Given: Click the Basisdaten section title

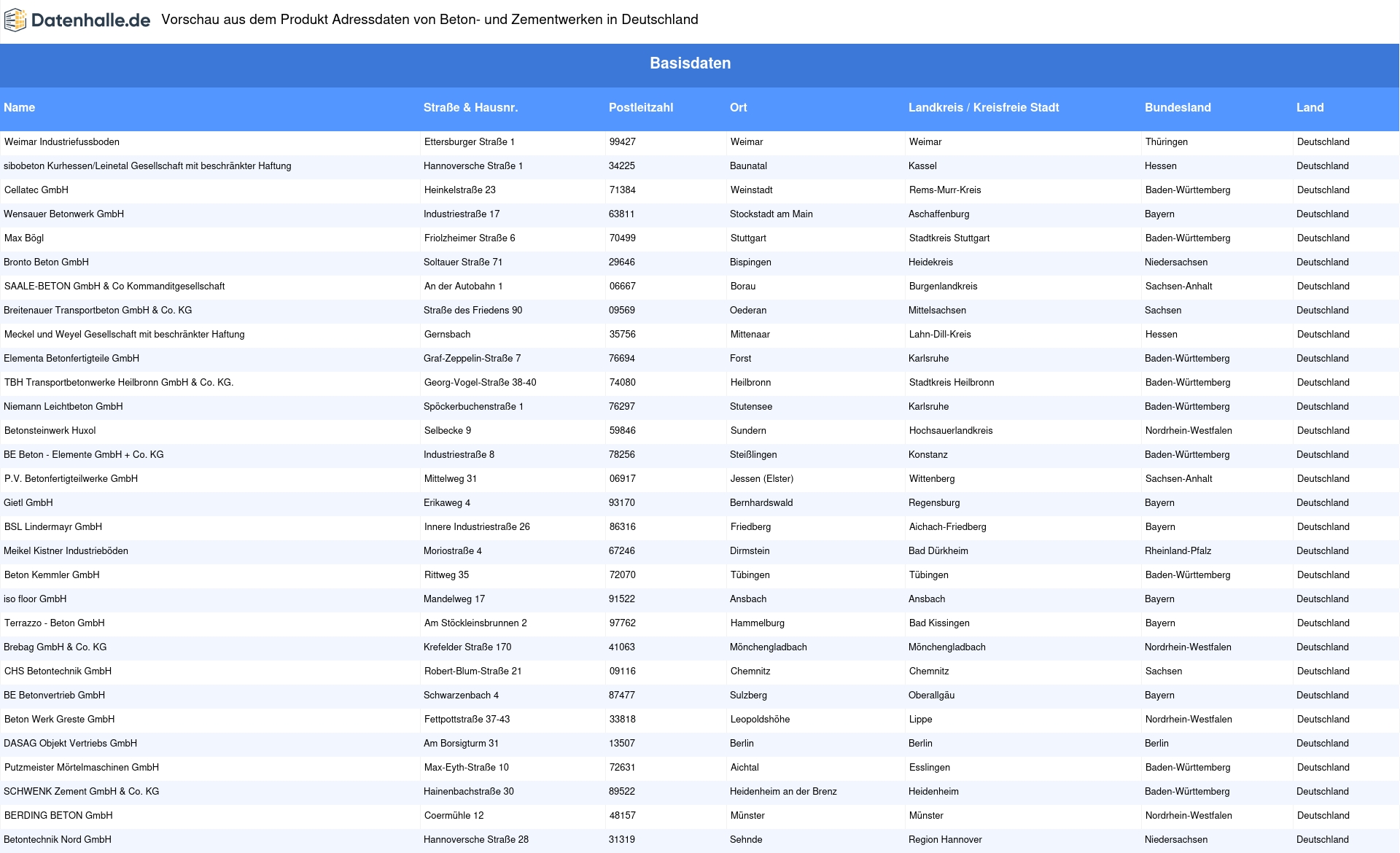Looking at the screenshot, I should coord(690,63).
